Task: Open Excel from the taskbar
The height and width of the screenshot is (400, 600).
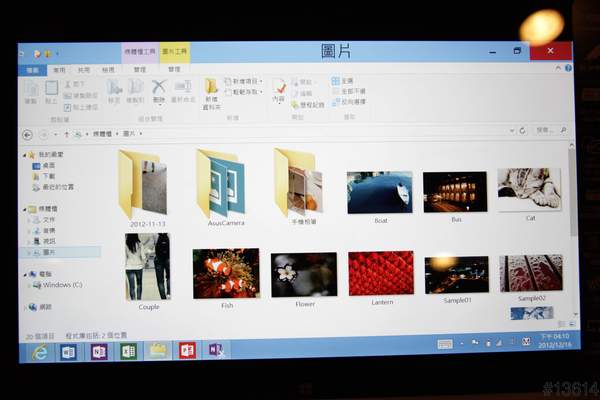Action: (x=129, y=351)
